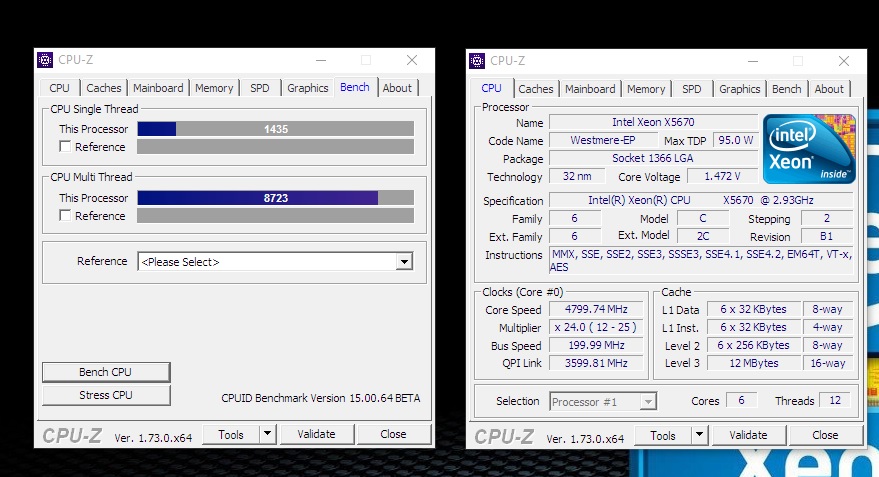Click Threads value 12
Viewport: 879px width, 477px height.
click(x=835, y=400)
